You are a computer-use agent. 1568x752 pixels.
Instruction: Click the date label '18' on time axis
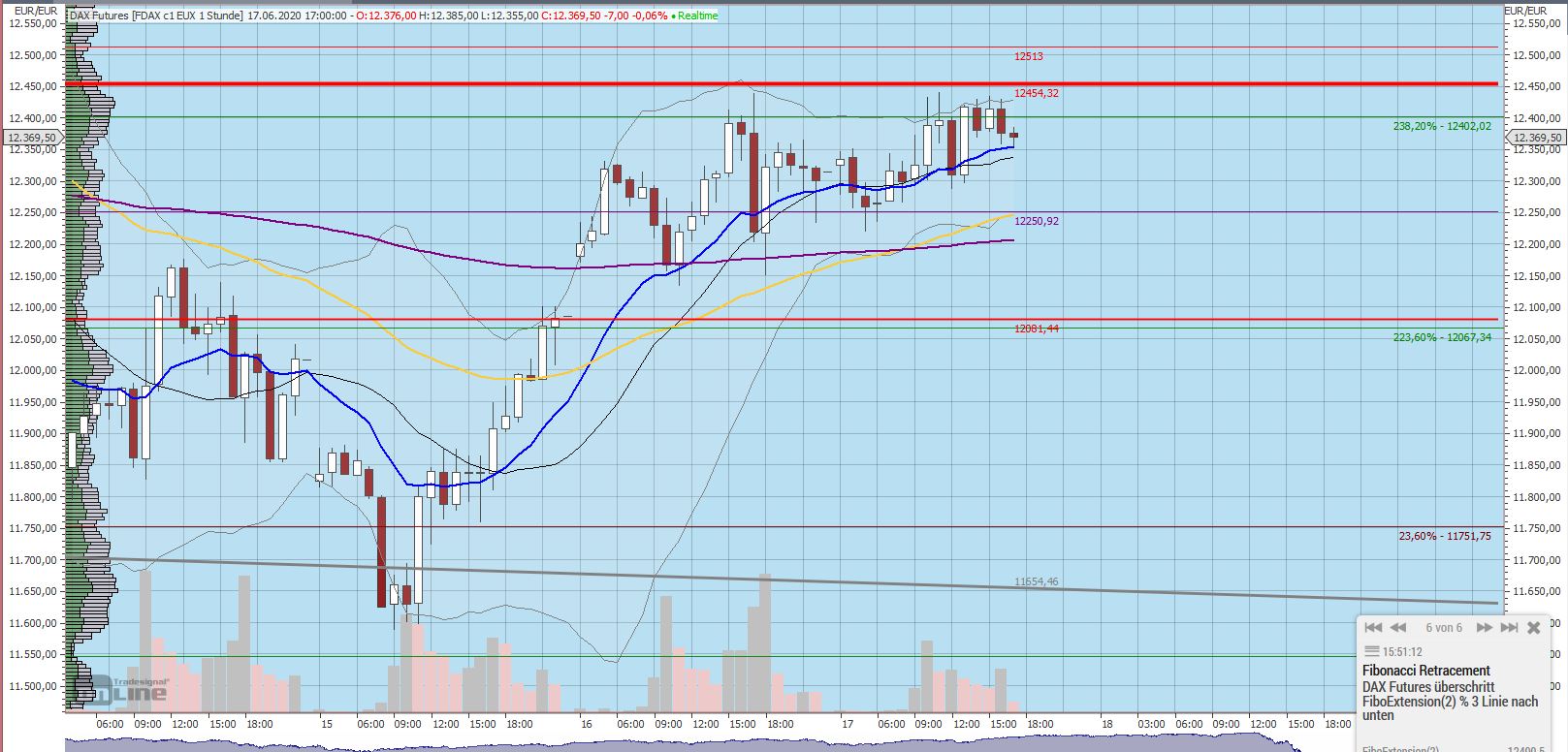(1107, 724)
